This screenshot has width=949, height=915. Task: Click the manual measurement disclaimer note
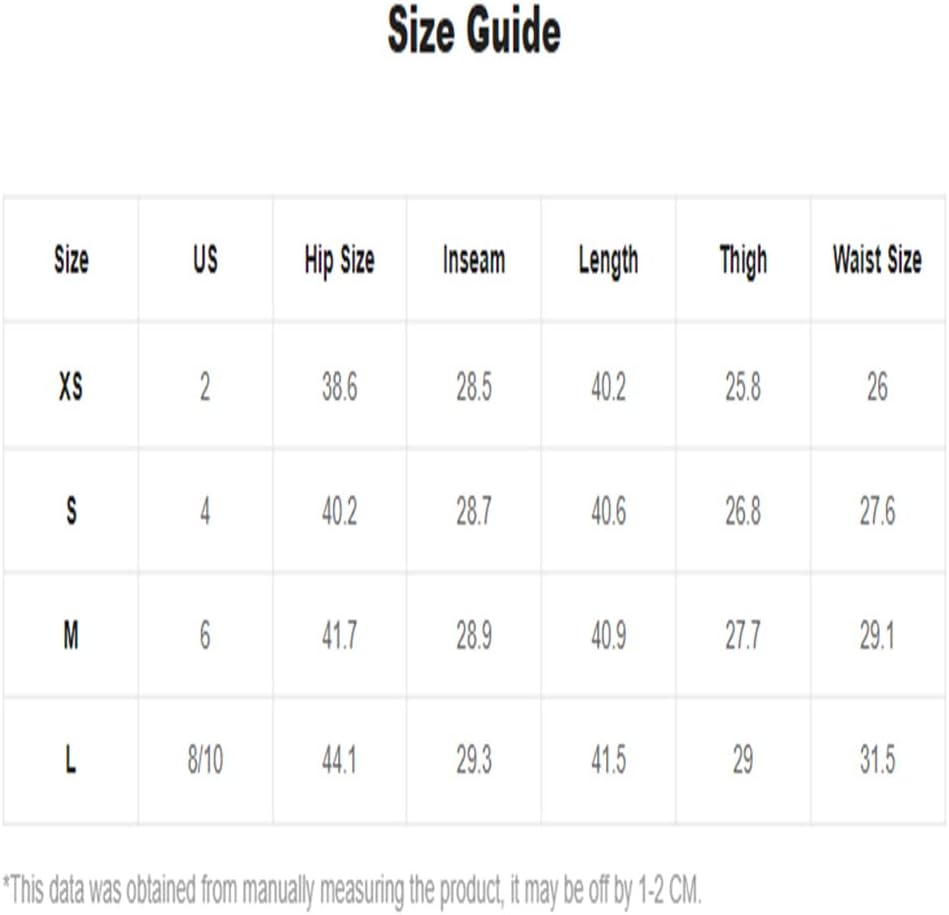click(352, 890)
